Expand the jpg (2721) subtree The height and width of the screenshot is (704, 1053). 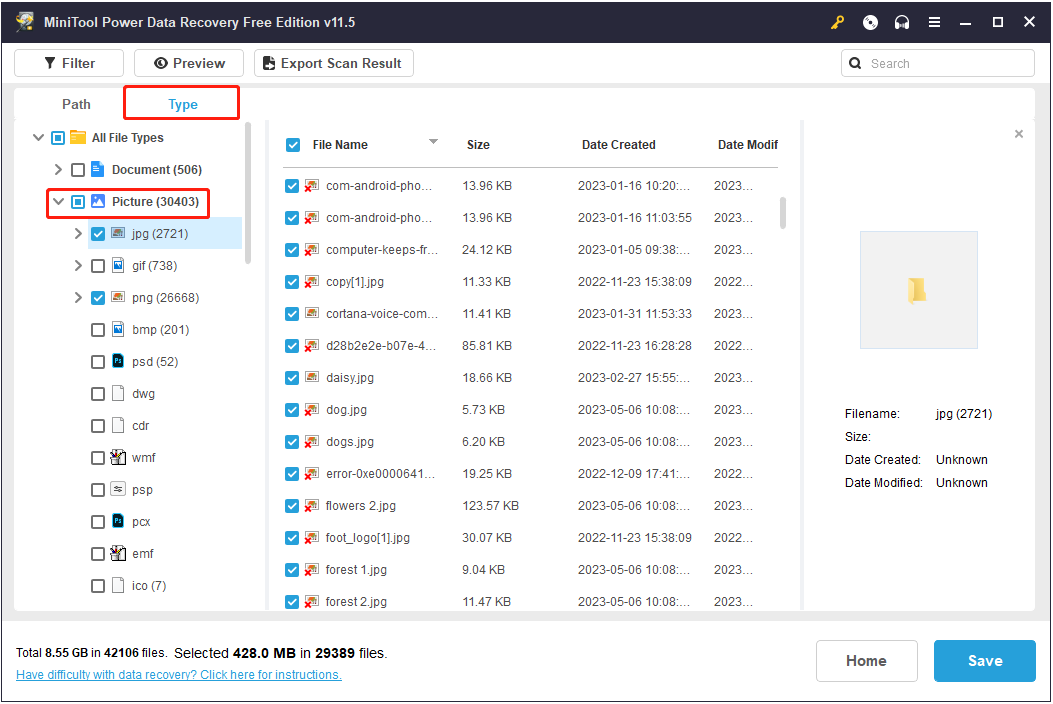78,233
